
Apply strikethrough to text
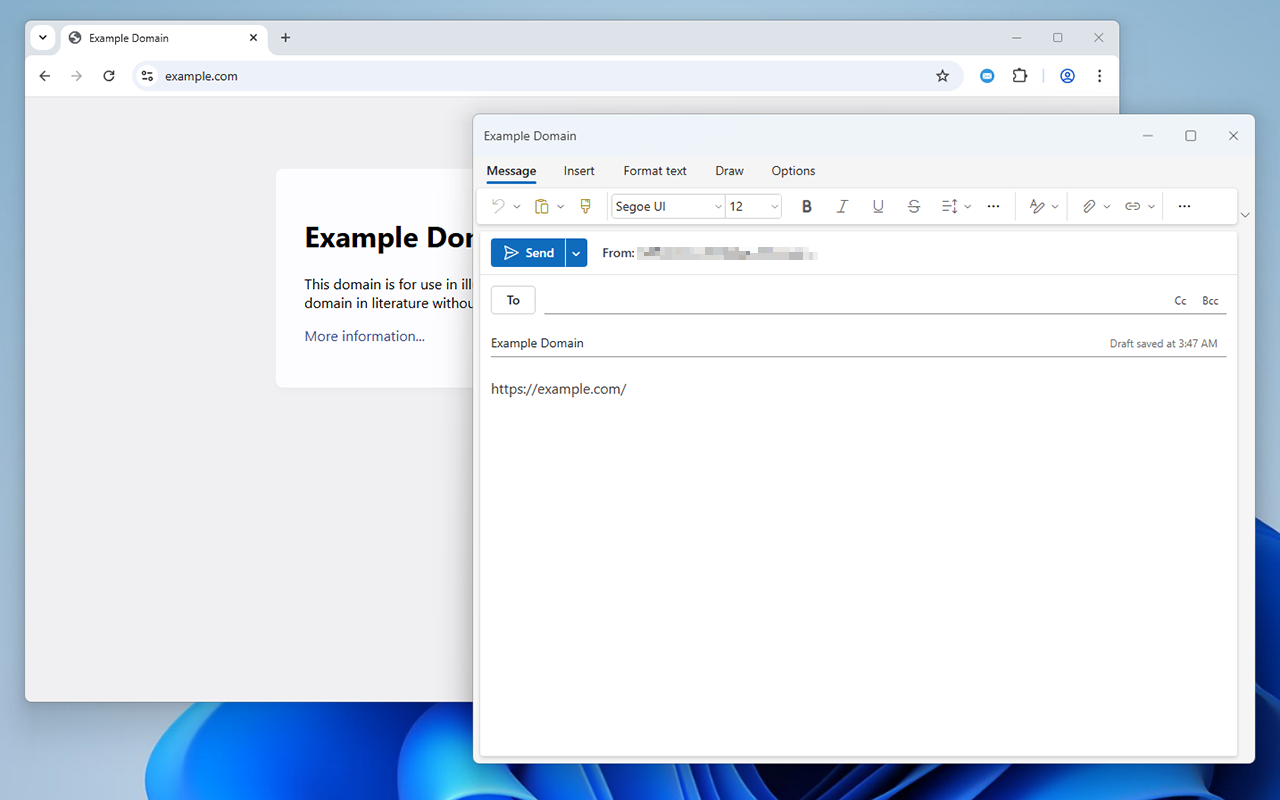(914, 207)
